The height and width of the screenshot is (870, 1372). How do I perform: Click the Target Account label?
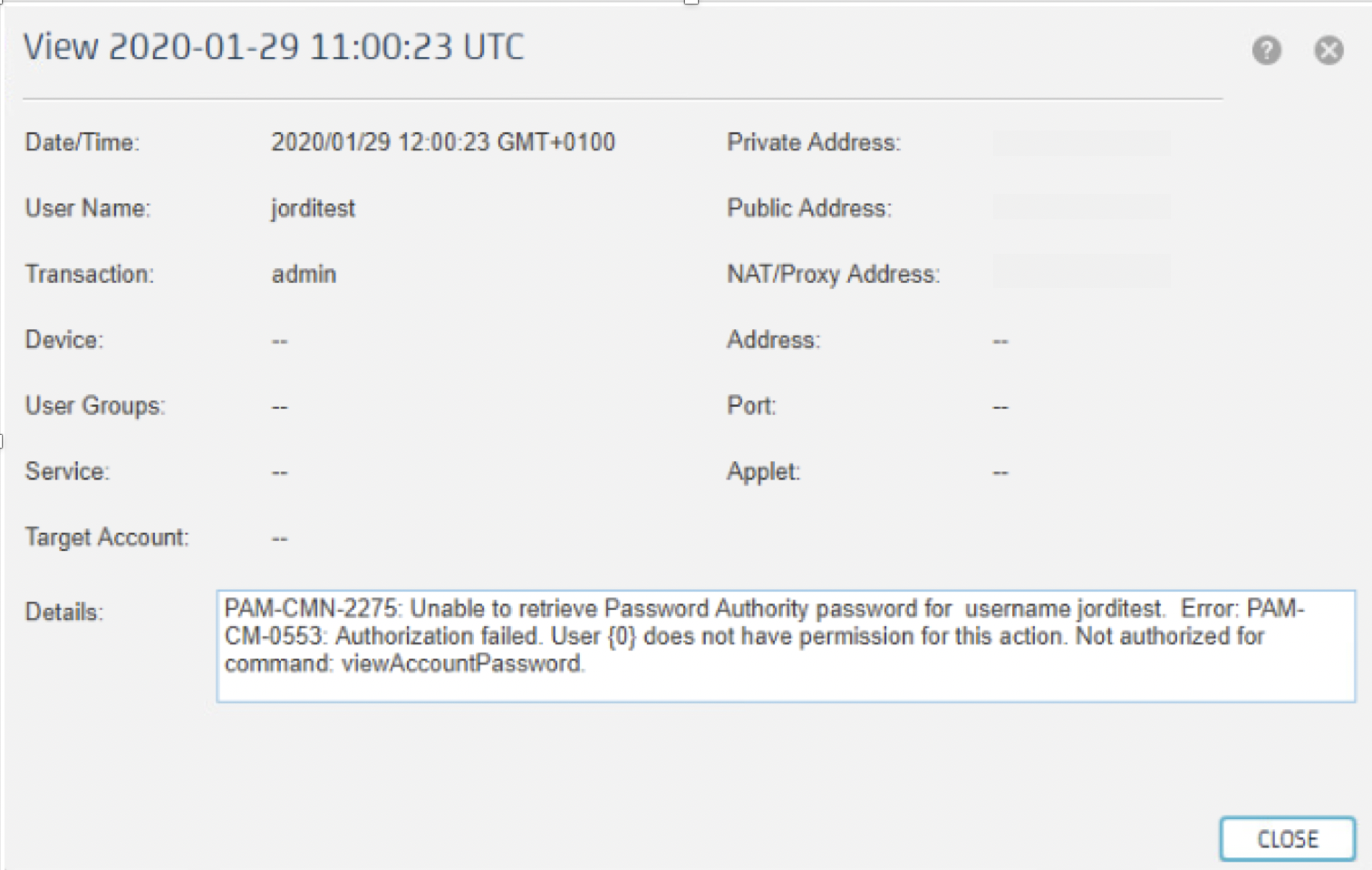pyautogui.click(x=107, y=537)
